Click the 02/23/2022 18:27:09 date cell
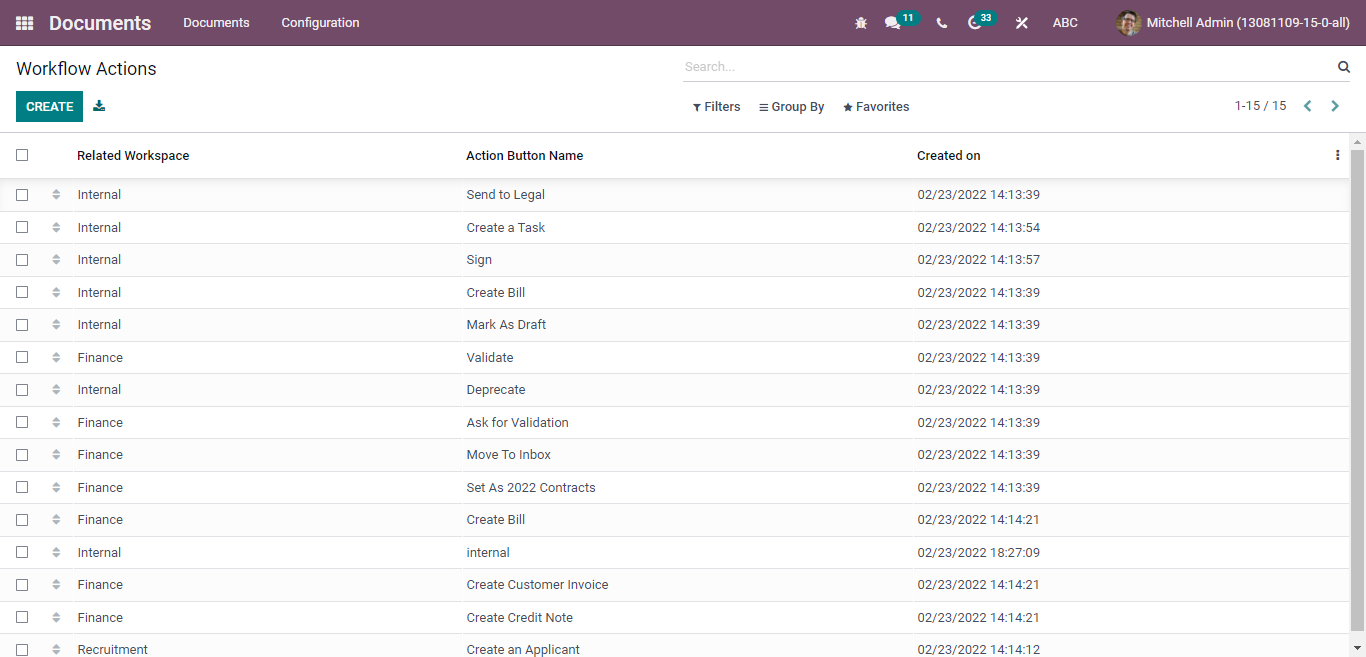 click(x=979, y=553)
